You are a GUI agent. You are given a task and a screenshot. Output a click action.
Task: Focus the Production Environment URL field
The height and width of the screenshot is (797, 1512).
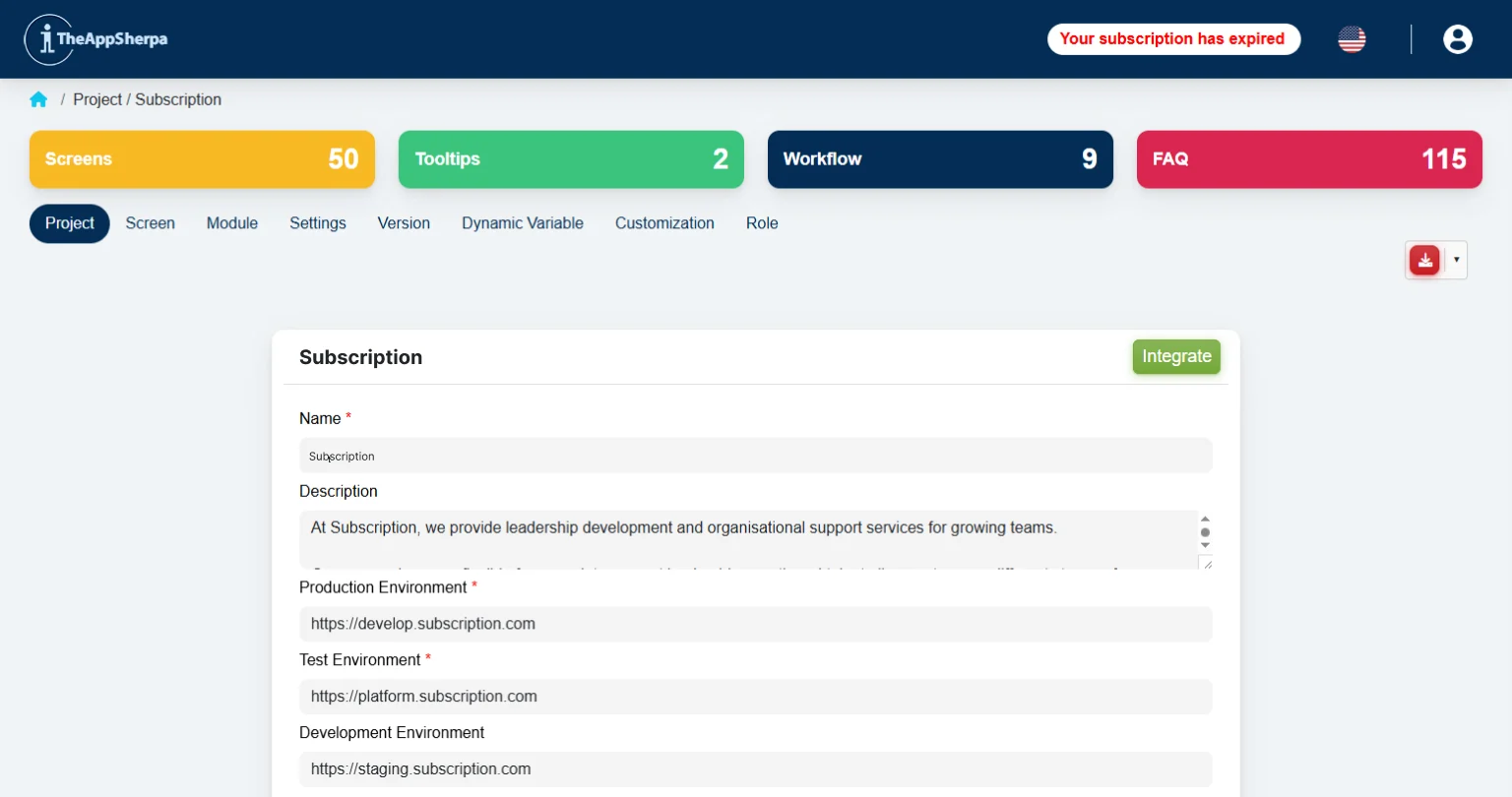tap(755, 624)
